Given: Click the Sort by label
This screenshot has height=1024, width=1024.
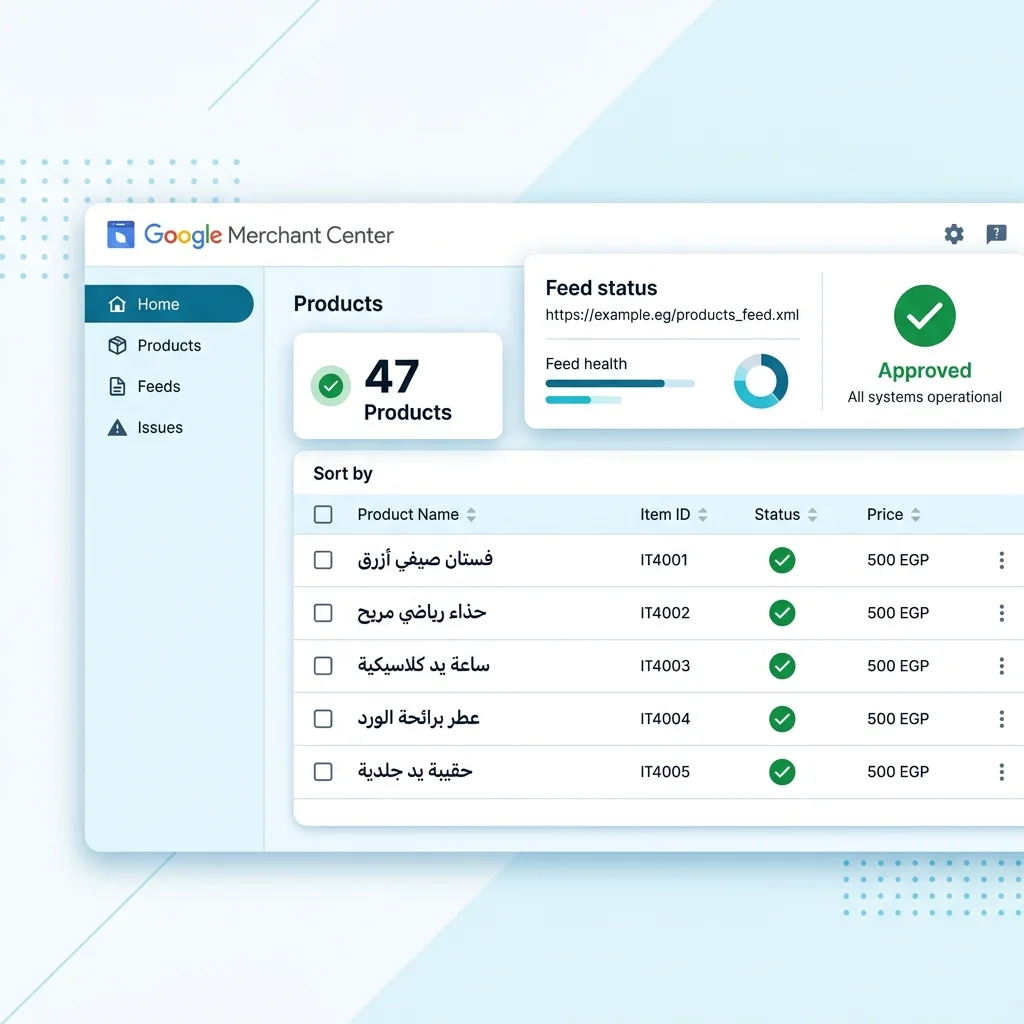Looking at the screenshot, I should [343, 473].
